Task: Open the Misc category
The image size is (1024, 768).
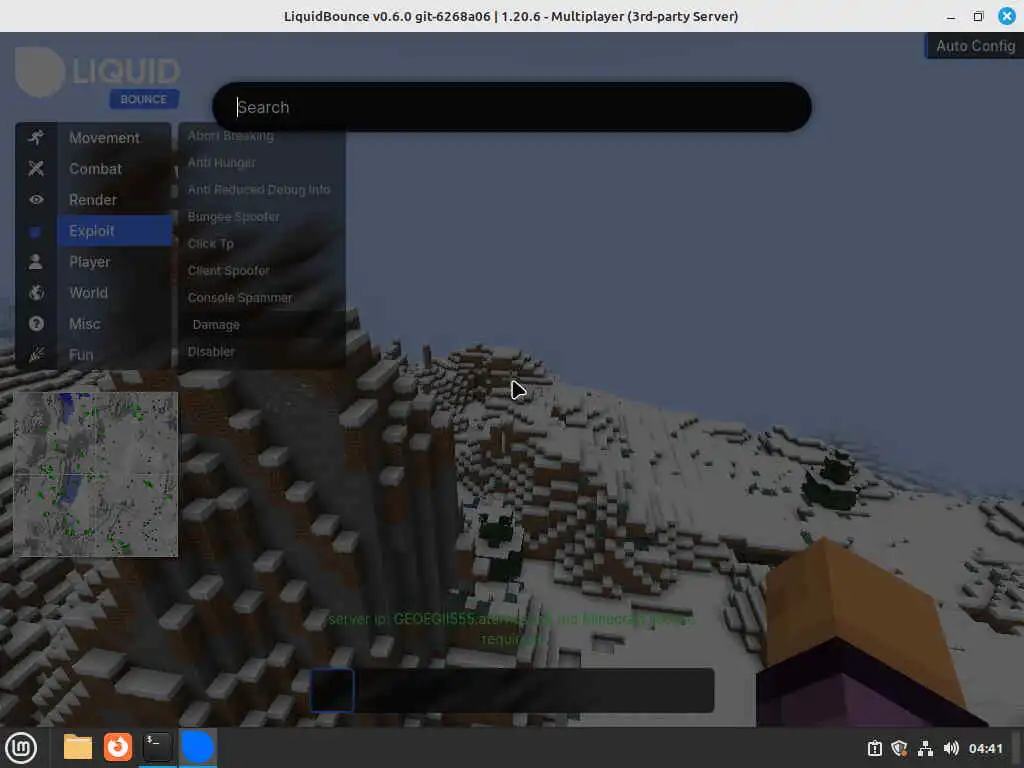Action: coord(114,324)
